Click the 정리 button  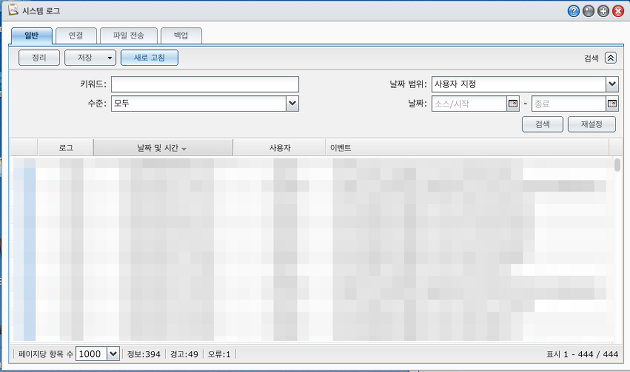click(x=39, y=57)
